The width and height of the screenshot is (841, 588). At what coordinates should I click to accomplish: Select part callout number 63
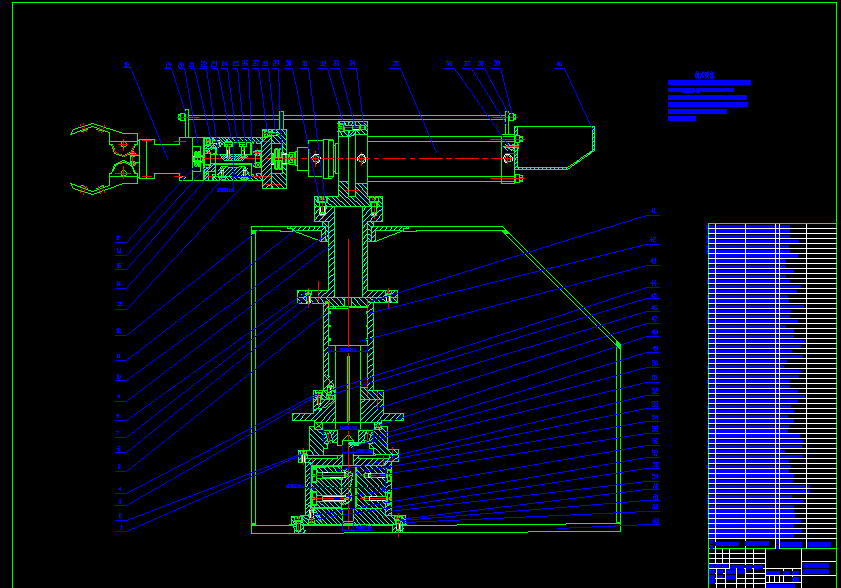tap(656, 521)
